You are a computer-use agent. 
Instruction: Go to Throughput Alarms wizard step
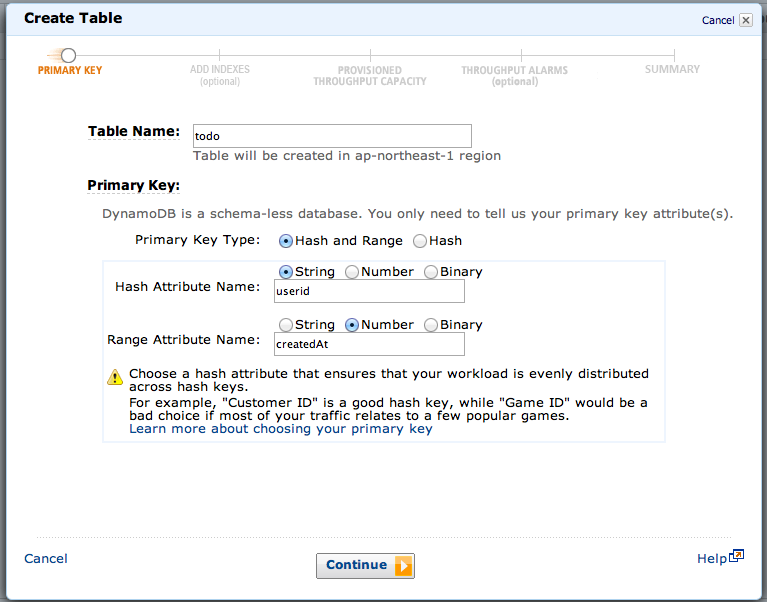514,76
